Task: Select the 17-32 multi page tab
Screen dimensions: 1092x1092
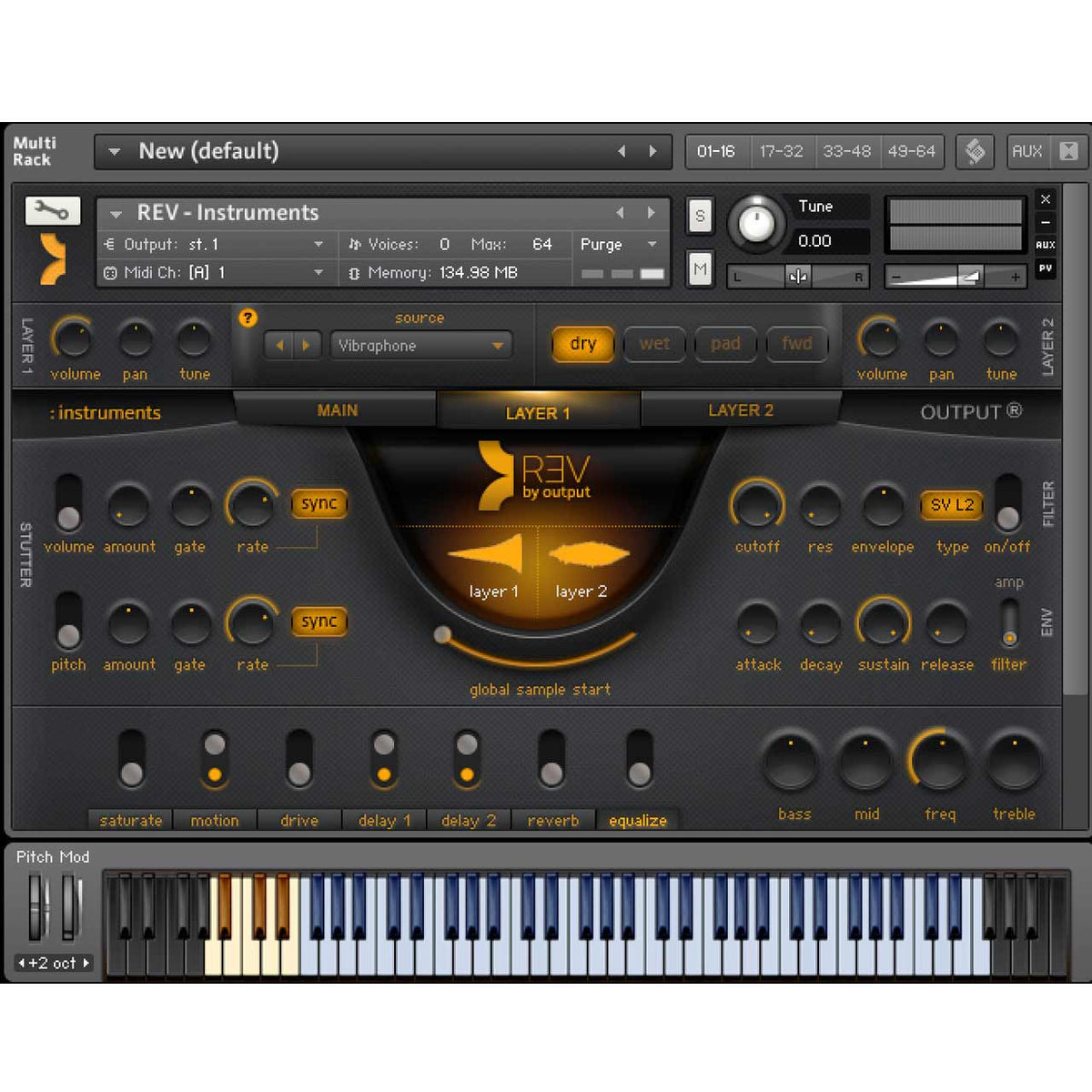Action: tap(782, 151)
